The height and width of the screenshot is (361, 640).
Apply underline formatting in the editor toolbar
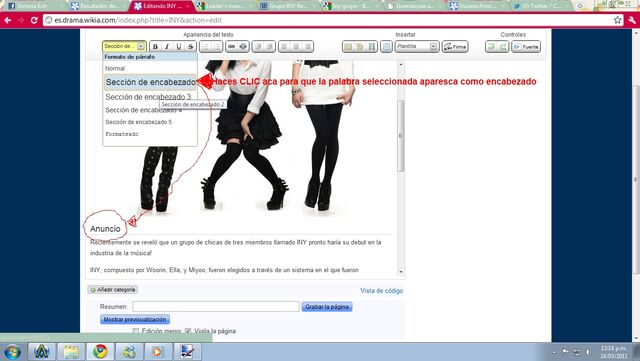point(179,47)
